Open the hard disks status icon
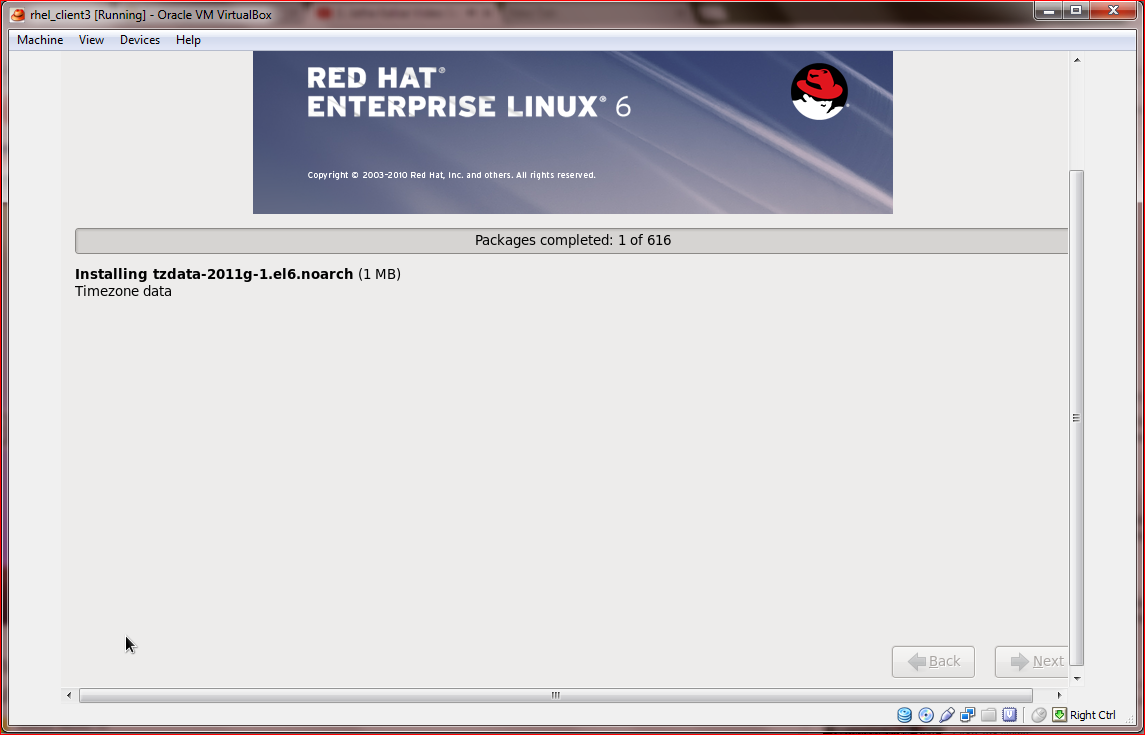This screenshot has width=1145, height=735. point(904,714)
